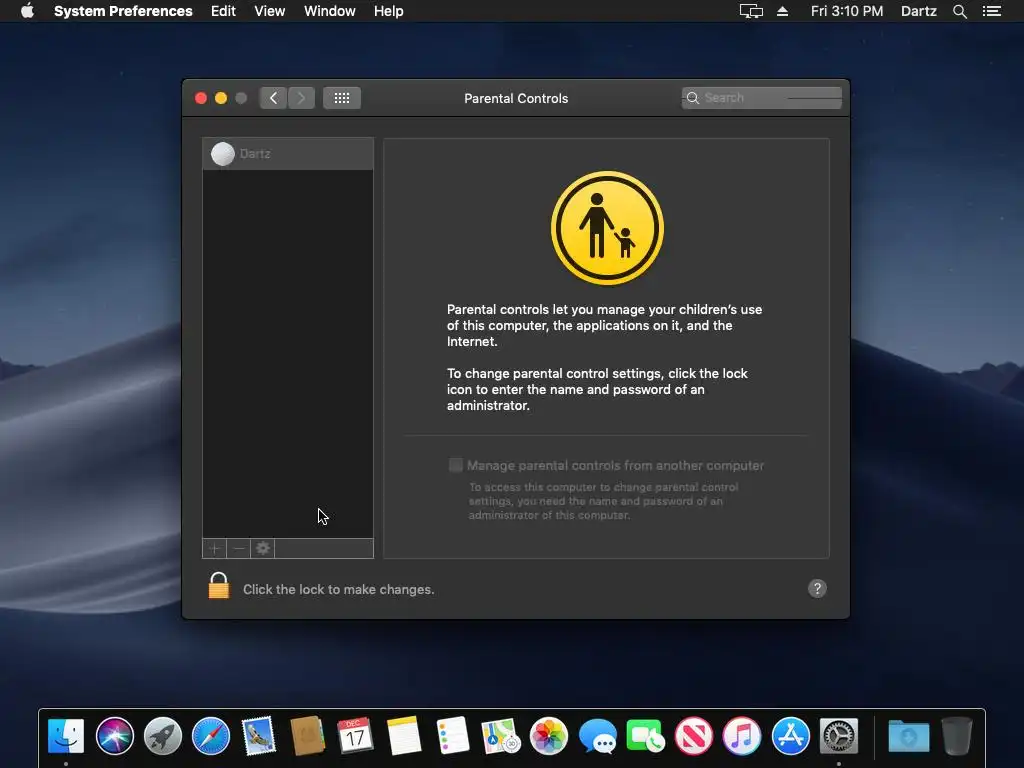Close the Parental Controls window
Viewport: 1024px width, 768px height.
click(x=201, y=98)
